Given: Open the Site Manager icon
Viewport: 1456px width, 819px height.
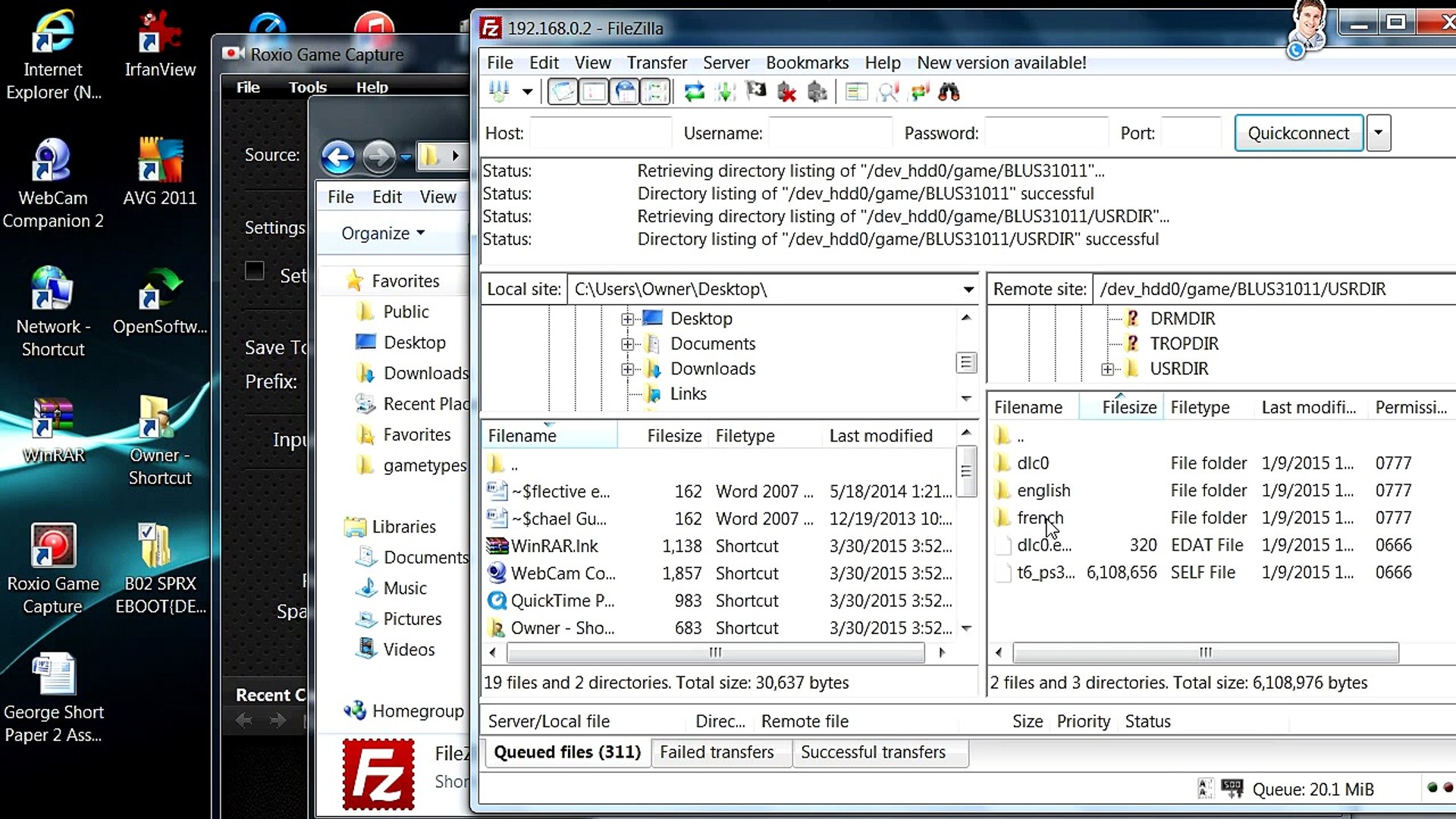Looking at the screenshot, I should pyautogui.click(x=499, y=93).
